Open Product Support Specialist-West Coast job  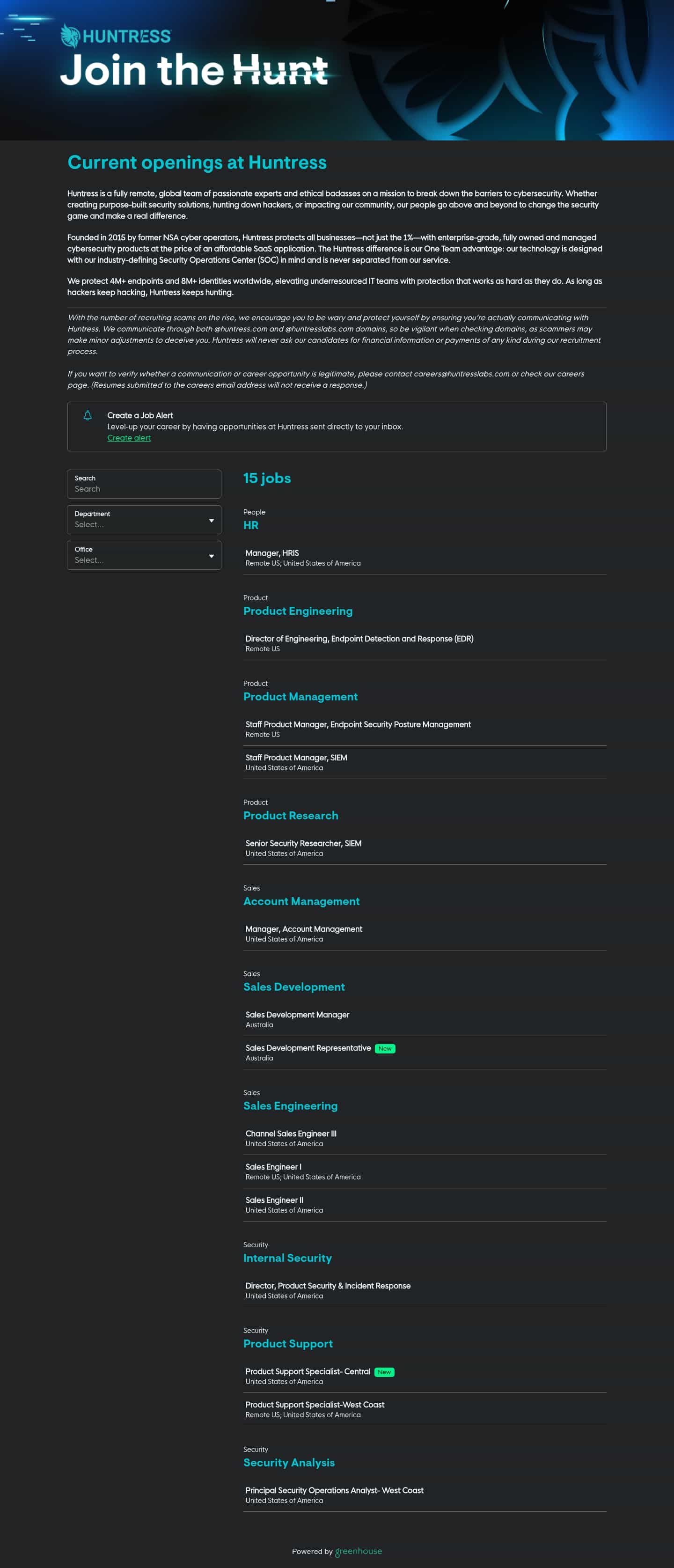[x=425, y=1409]
